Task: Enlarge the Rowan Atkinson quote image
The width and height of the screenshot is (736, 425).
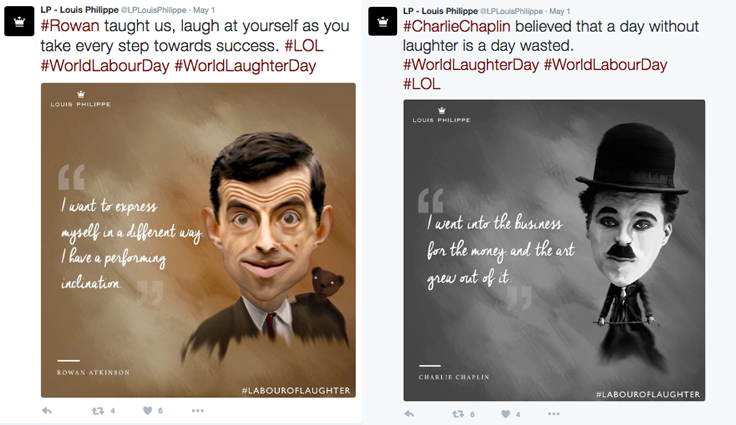Action: pyautogui.click(x=198, y=240)
